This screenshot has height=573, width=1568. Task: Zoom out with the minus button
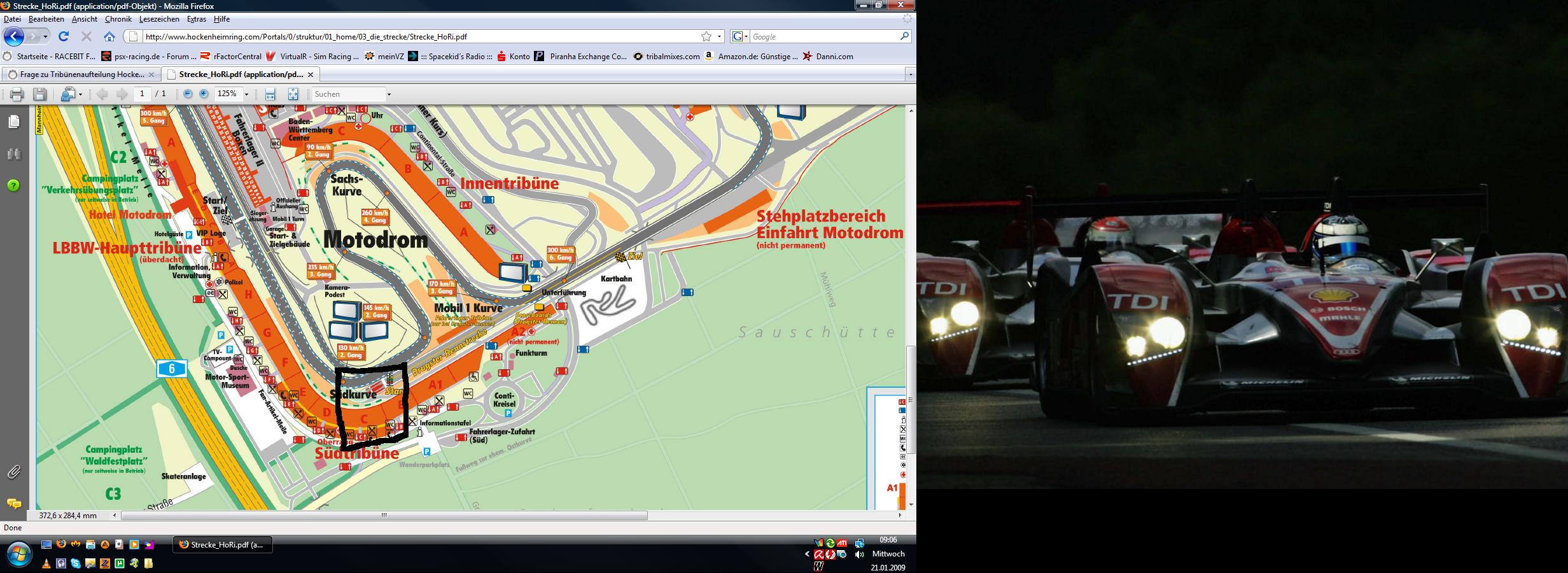point(188,94)
